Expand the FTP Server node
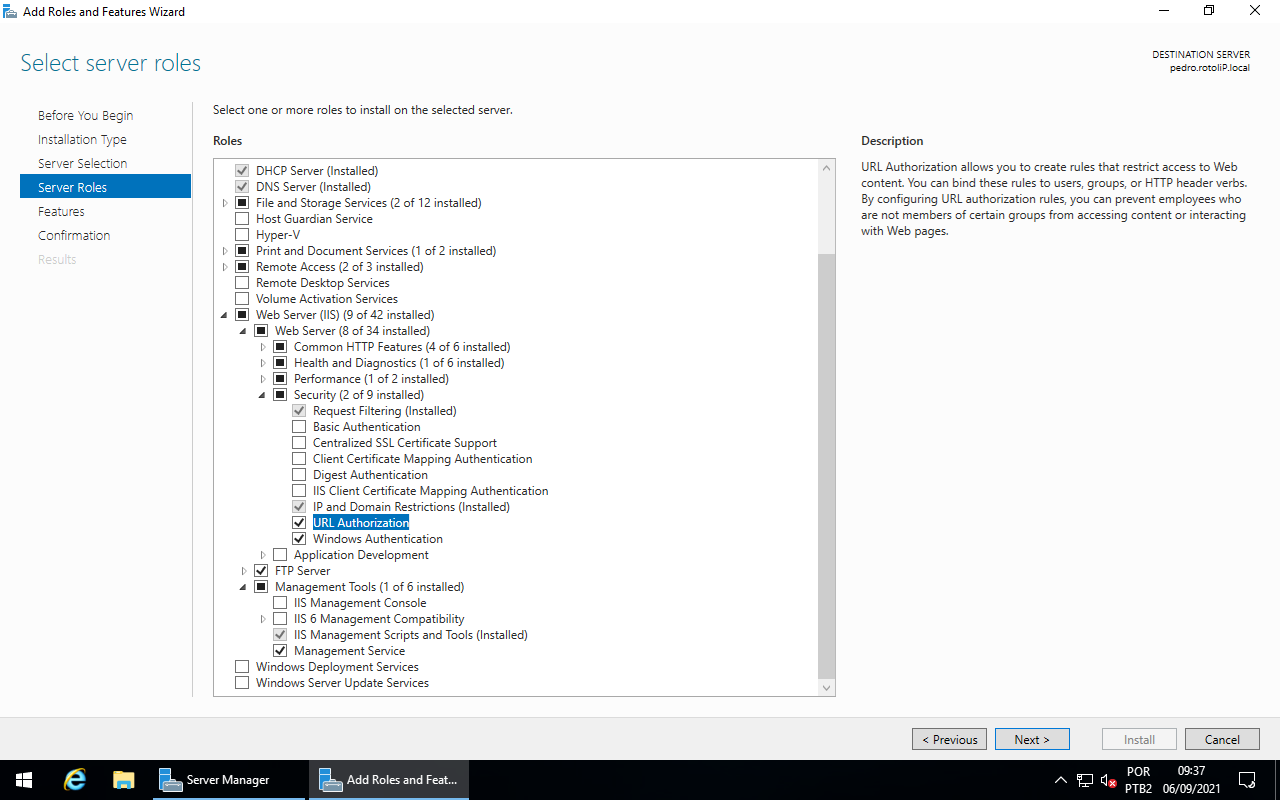This screenshot has height=800, width=1280. [244, 571]
